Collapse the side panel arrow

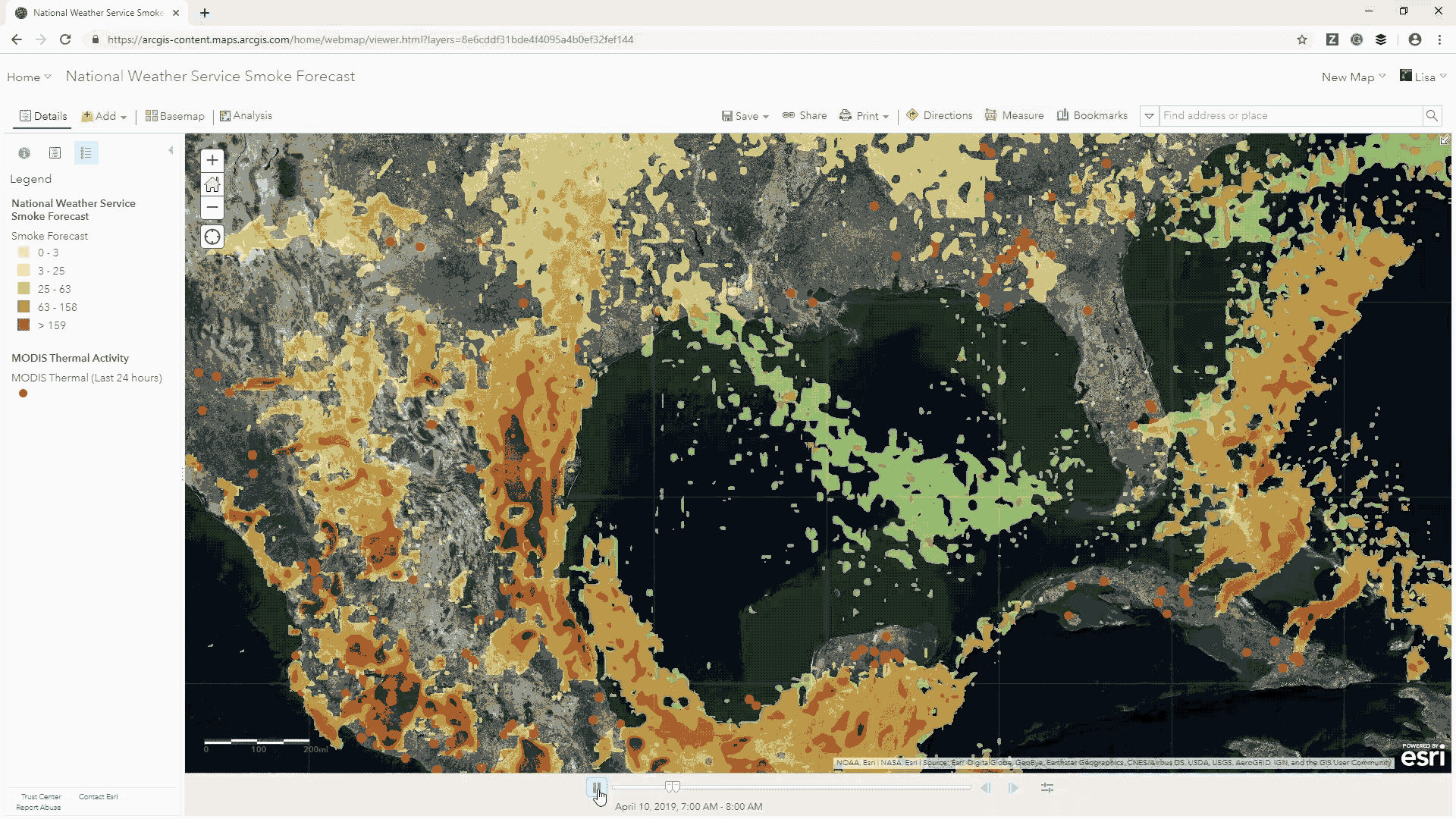click(171, 150)
